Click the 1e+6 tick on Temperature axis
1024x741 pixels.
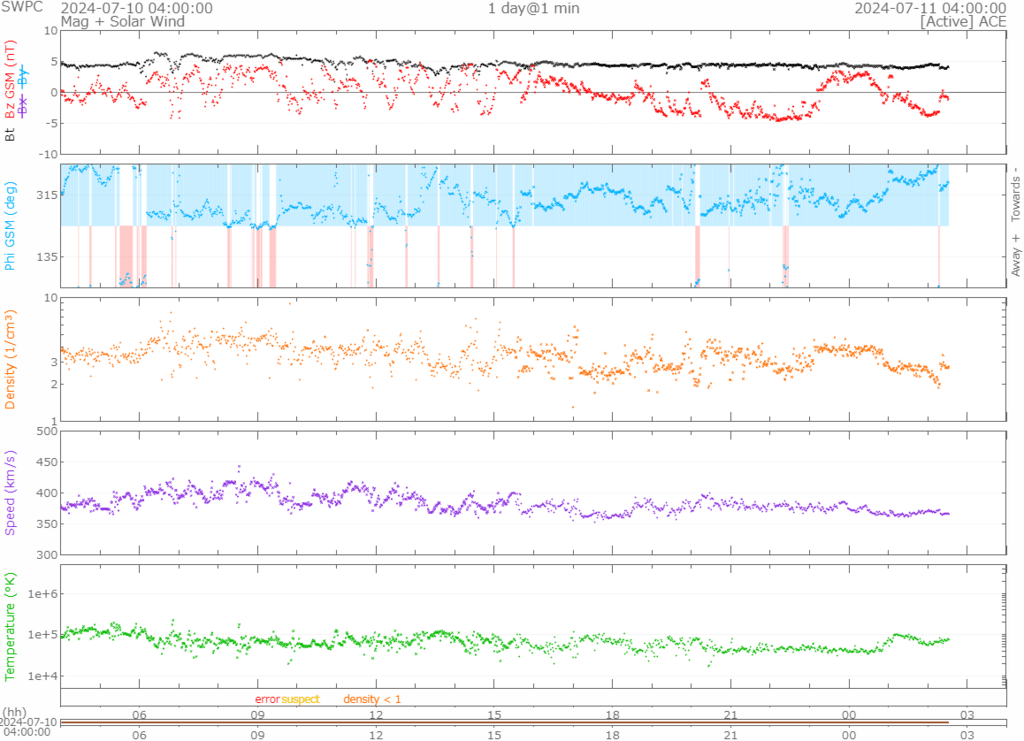pyautogui.click(x=43, y=594)
